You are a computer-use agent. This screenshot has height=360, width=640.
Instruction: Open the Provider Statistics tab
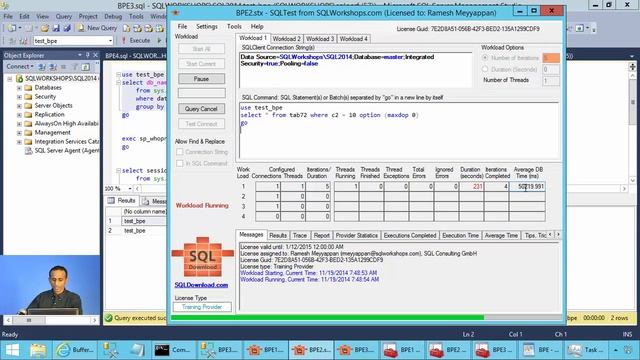pyautogui.click(x=356, y=236)
